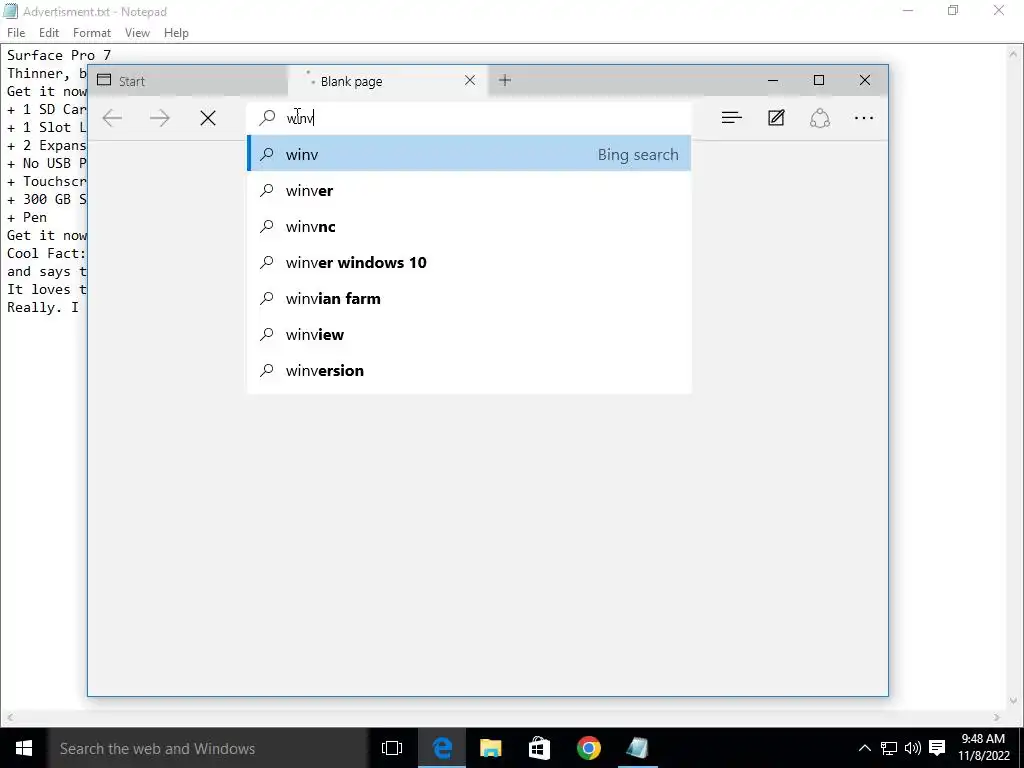Open the Action Center notification icon
1024x768 pixels.
coord(937,748)
